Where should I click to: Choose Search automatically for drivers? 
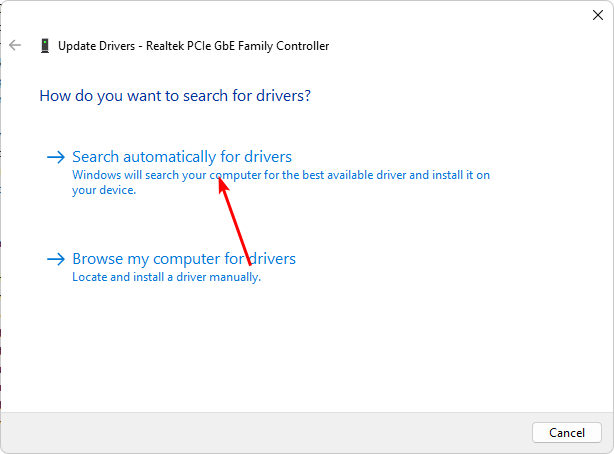(182, 157)
